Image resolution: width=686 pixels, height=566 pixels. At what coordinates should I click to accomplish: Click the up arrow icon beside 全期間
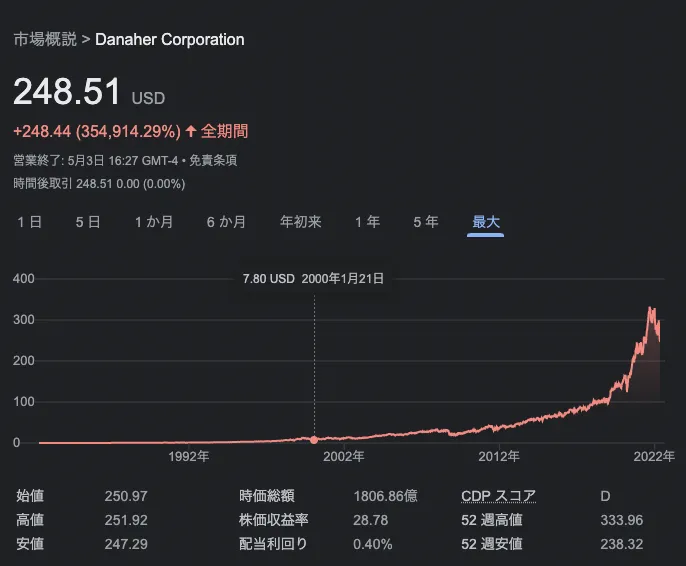tap(191, 131)
